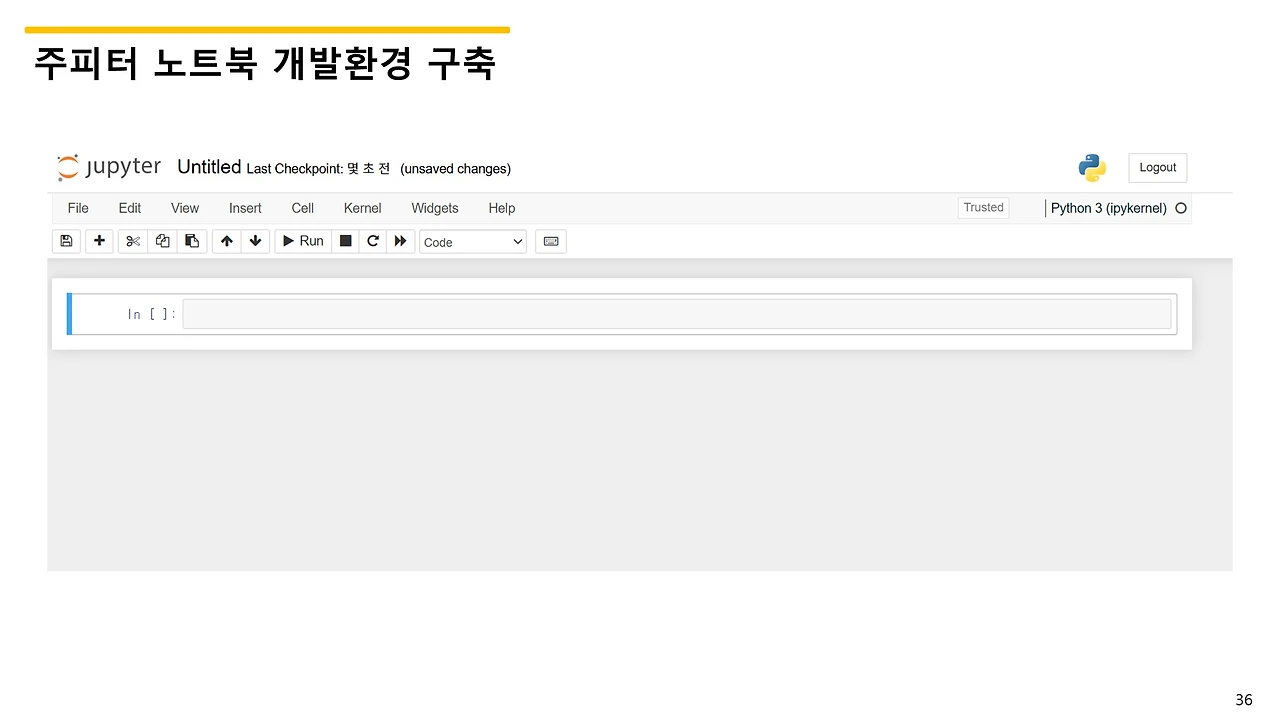Restart kernel and run all with fast-forward icon
Screen dimensions: 1280x720
pos(400,241)
